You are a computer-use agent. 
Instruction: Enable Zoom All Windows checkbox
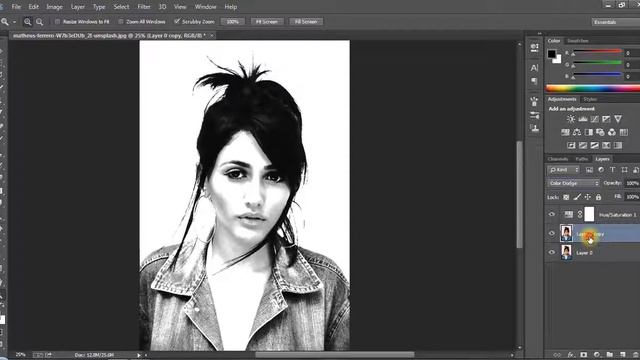(x=121, y=22)
